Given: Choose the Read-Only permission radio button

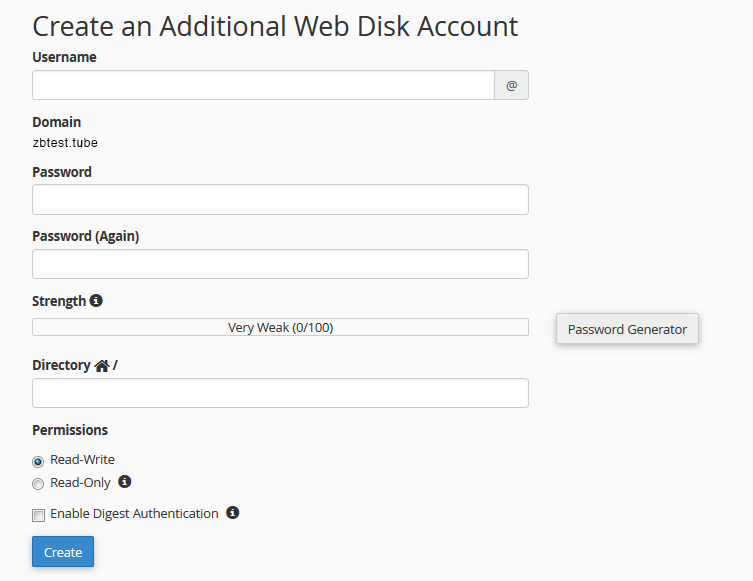Looking at the screenshot, I should point(38,484).
